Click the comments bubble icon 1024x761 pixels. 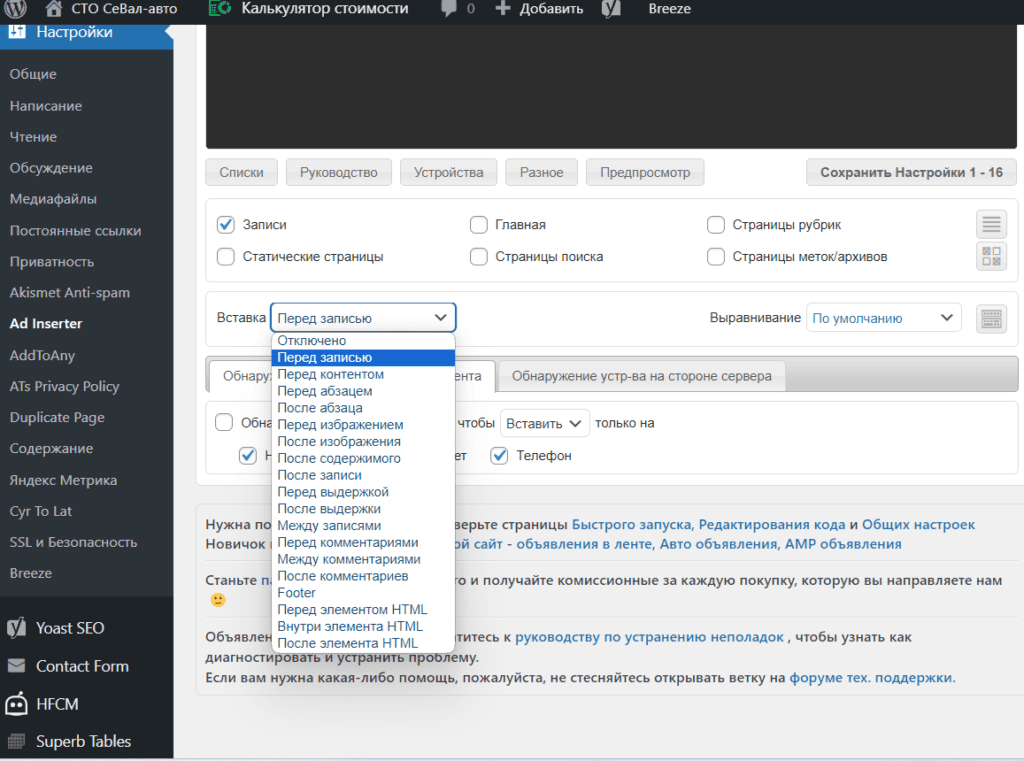click(449, 9)
